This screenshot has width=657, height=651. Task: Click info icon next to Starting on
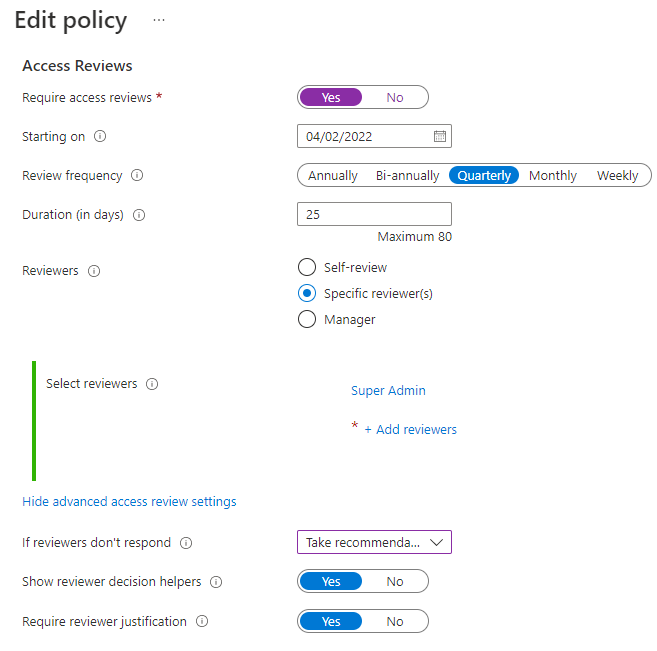(x=100, y=137)
